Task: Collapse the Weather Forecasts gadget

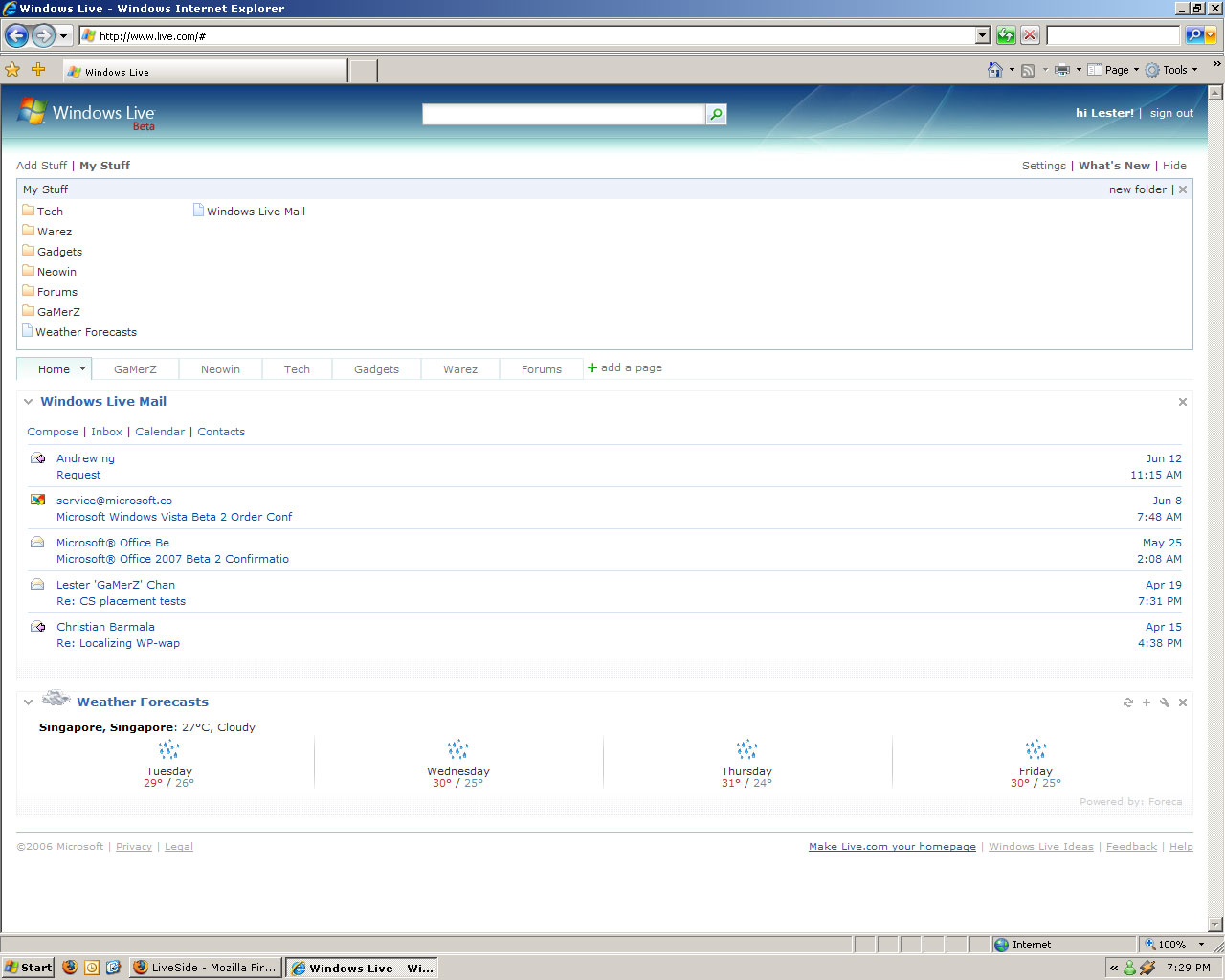Action: (x=28, y=702)
